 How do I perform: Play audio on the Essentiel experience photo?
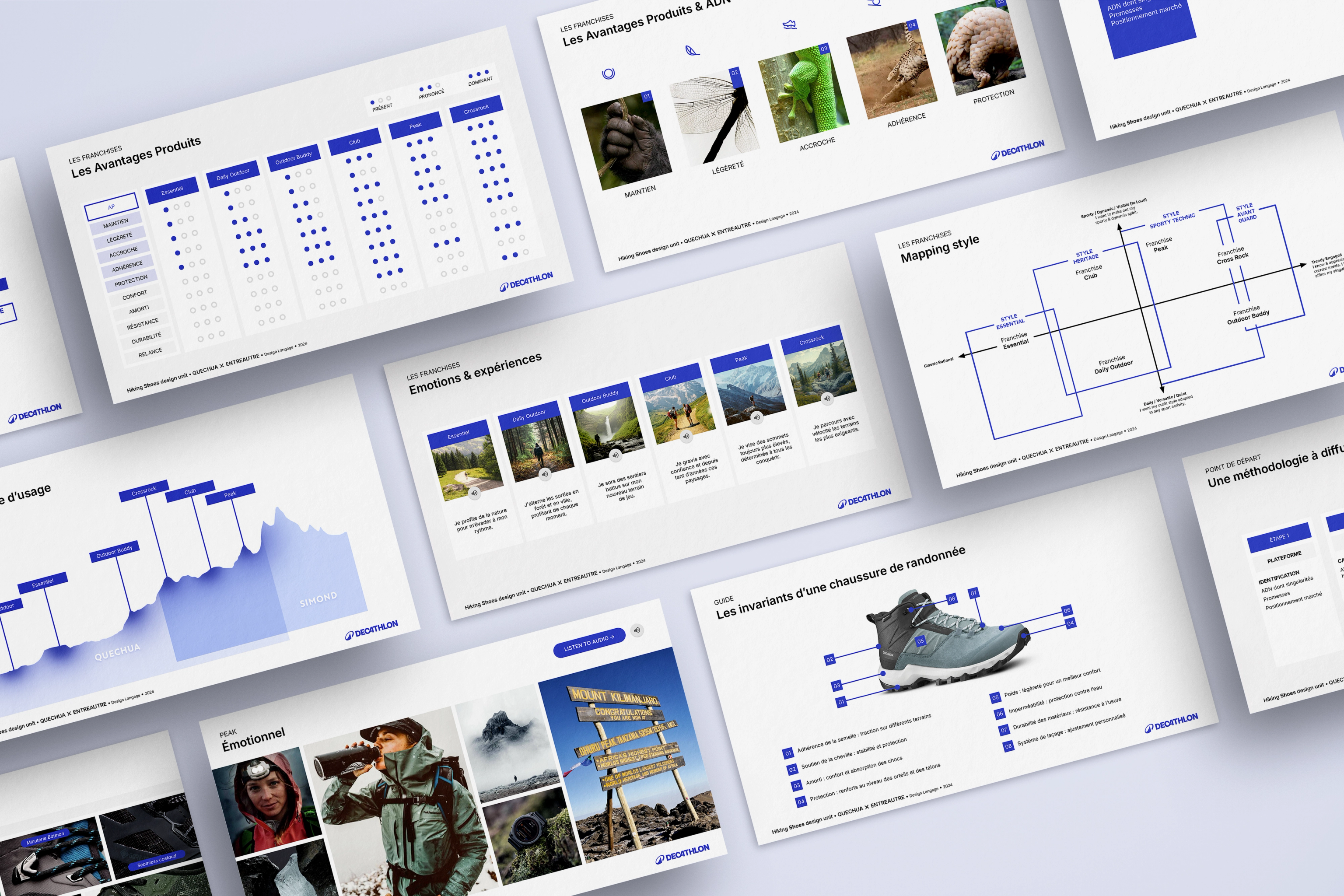click(x=474, y=493)
